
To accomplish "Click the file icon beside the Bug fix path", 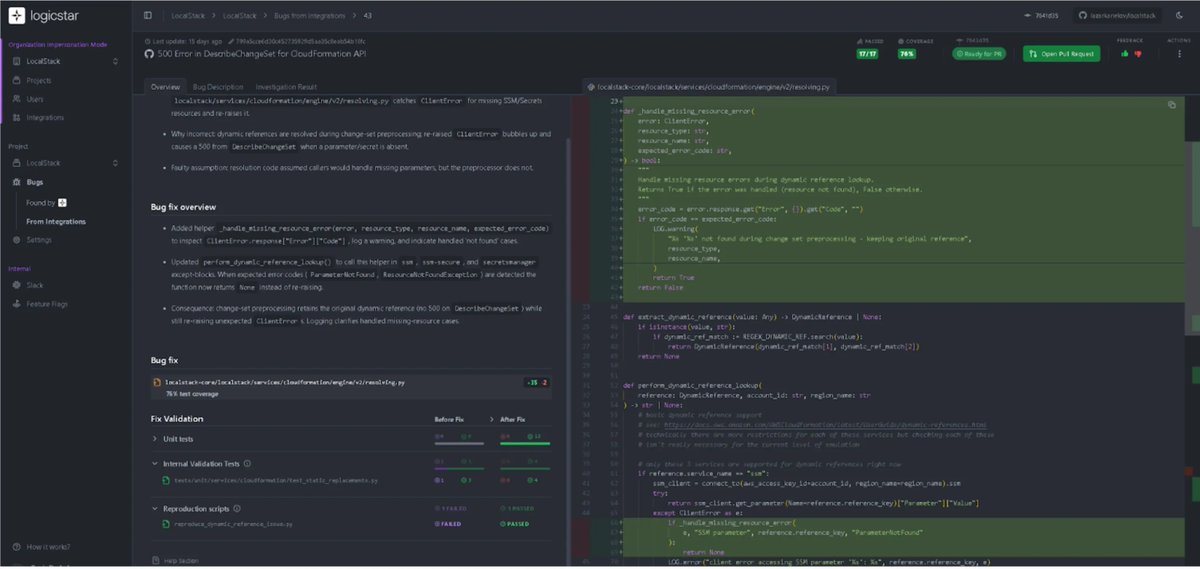I will pos(157,382).
